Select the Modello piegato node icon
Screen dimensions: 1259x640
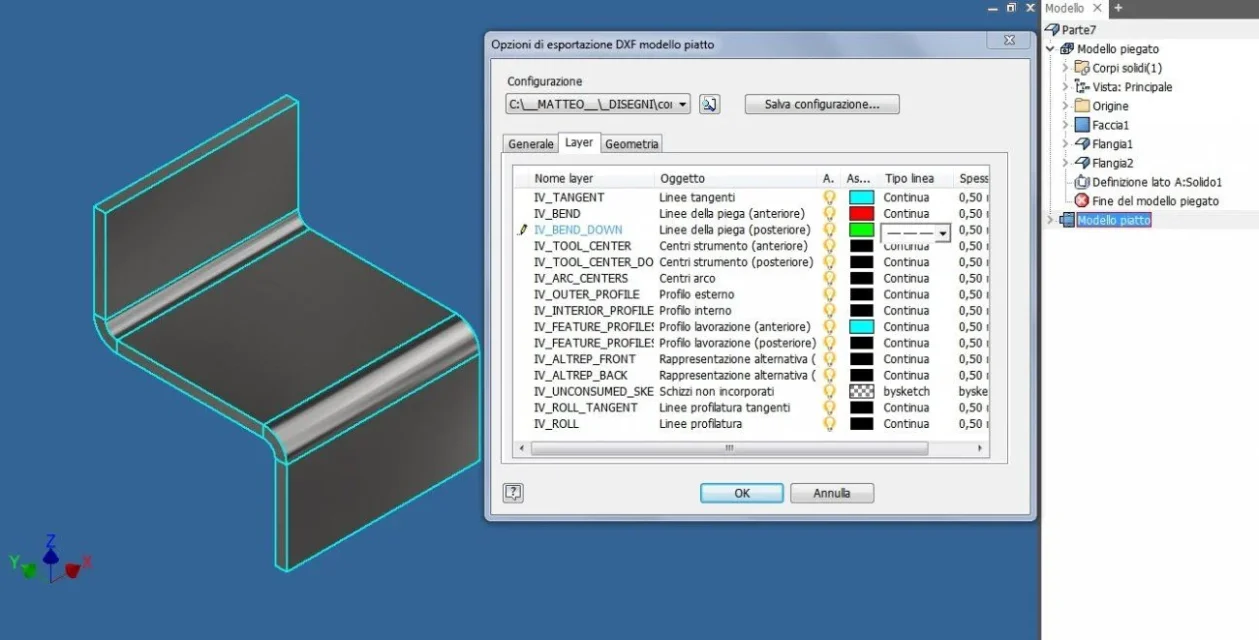pos(1067,49)
